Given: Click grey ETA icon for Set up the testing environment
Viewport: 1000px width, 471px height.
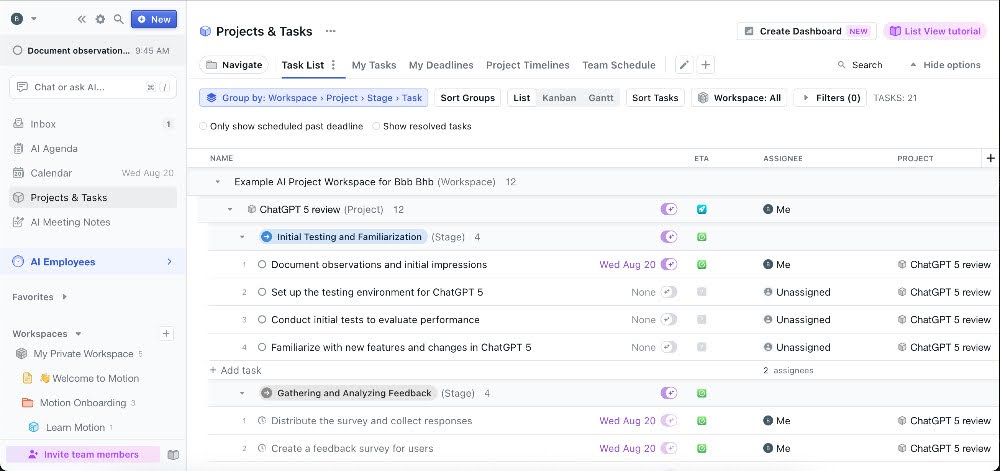Looking at the screenshot, I should (702, 293).
